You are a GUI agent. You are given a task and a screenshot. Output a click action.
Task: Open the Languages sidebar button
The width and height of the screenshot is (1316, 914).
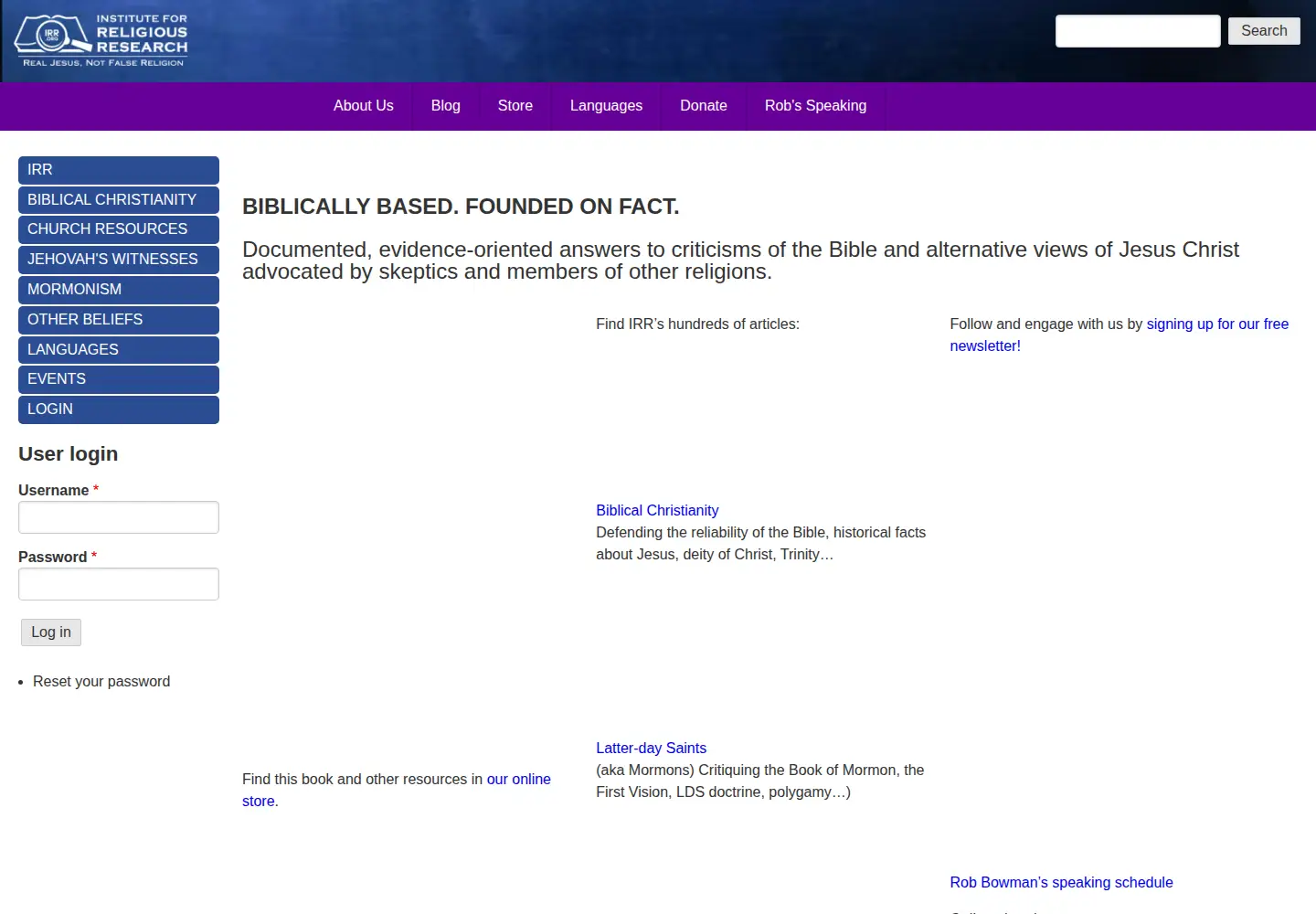point(119,350)
